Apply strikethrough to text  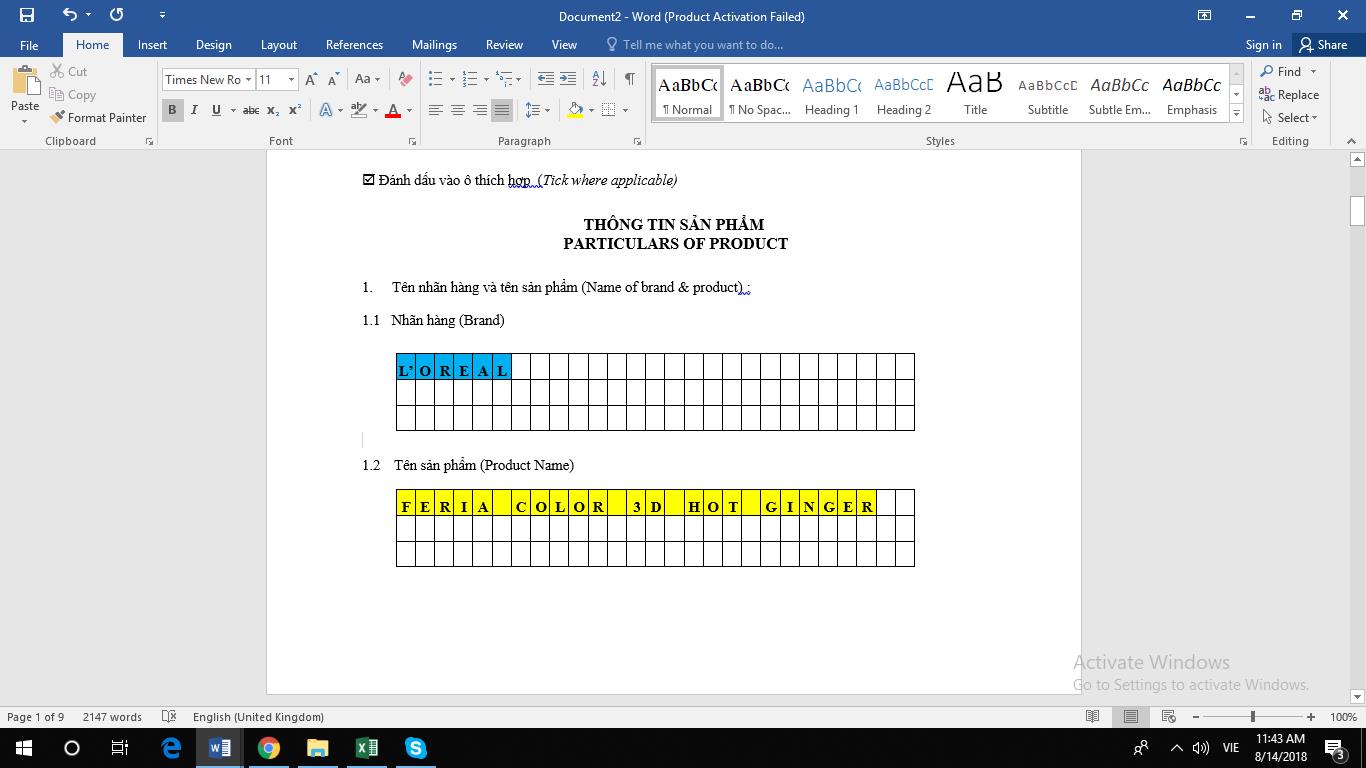[251, 110]
